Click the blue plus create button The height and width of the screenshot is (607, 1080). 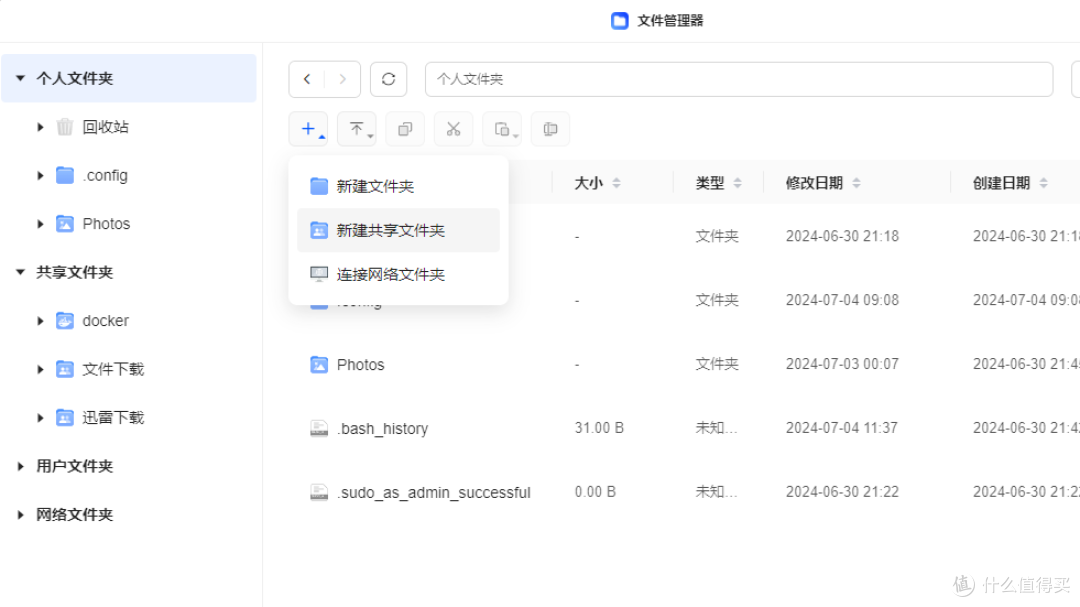(308, 129)
